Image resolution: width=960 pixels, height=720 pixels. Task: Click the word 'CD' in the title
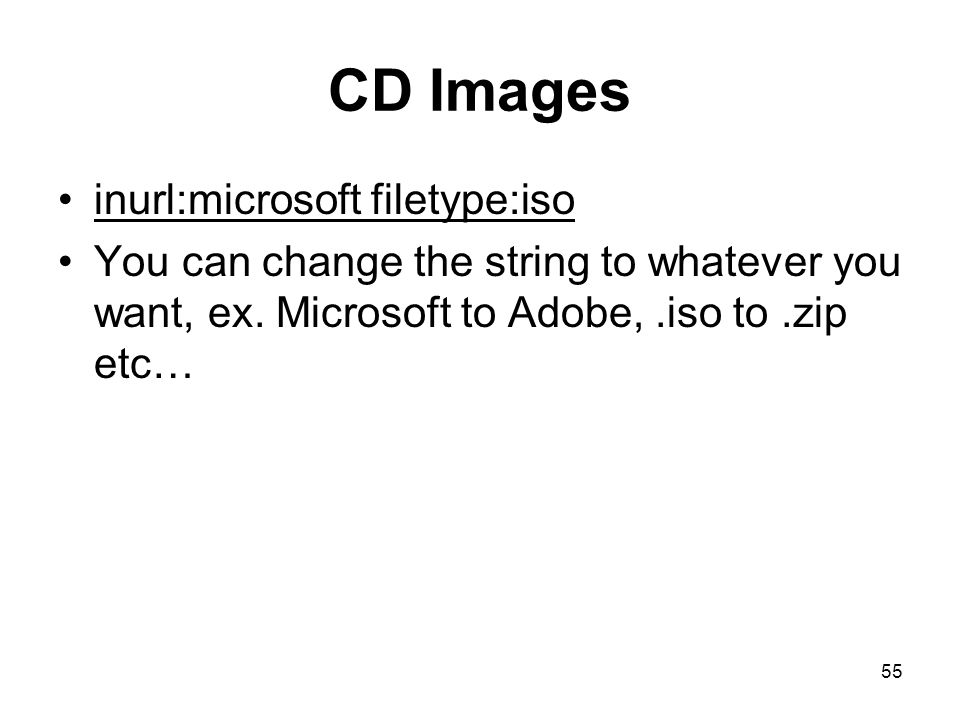click(370, 90)
